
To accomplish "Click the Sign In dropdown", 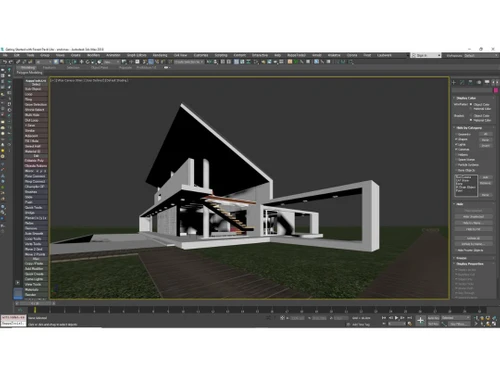I will coord(426,55).
